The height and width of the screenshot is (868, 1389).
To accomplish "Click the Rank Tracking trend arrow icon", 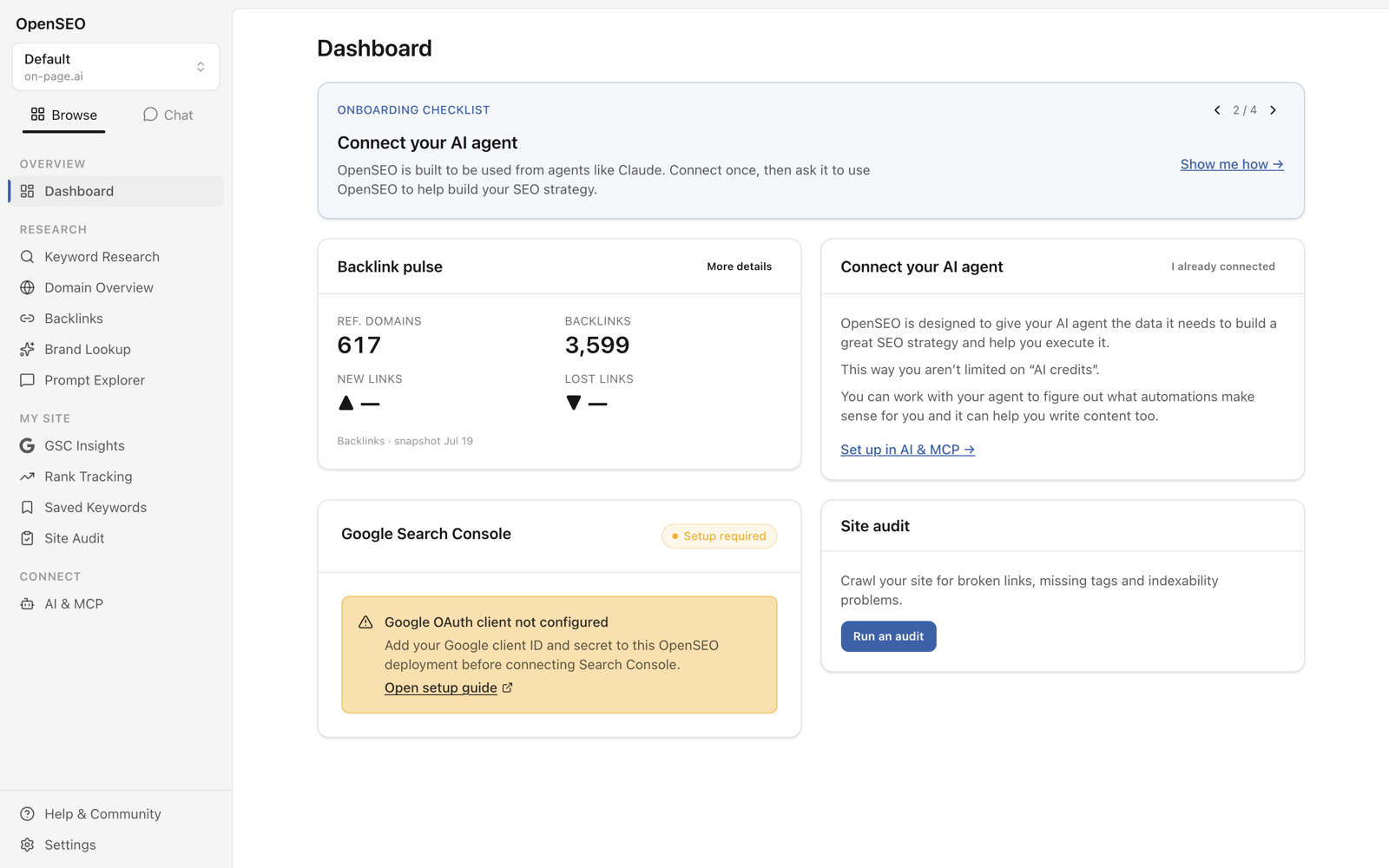I will [27, 477].
